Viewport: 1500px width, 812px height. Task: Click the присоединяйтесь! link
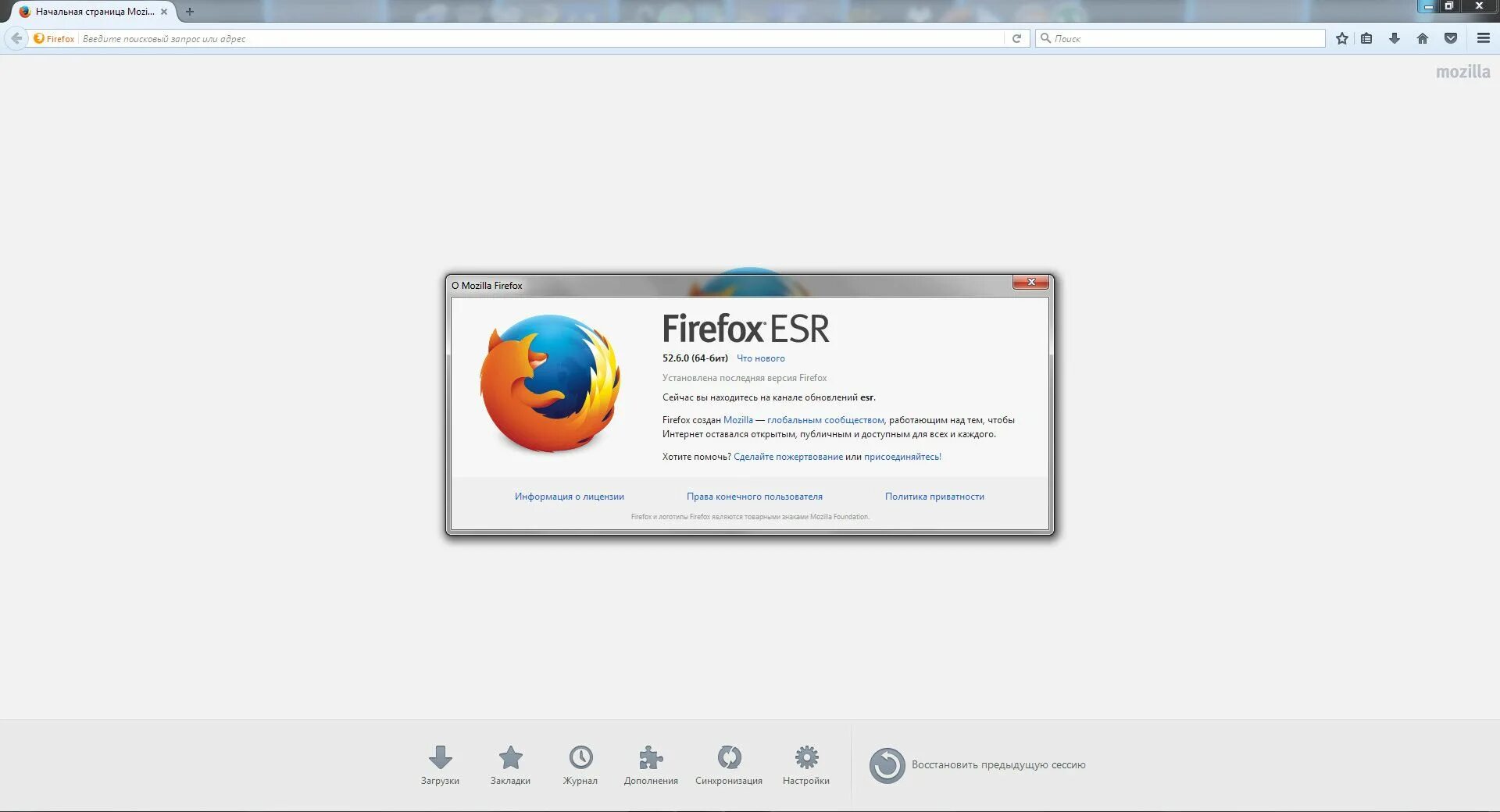coord(902,457)
